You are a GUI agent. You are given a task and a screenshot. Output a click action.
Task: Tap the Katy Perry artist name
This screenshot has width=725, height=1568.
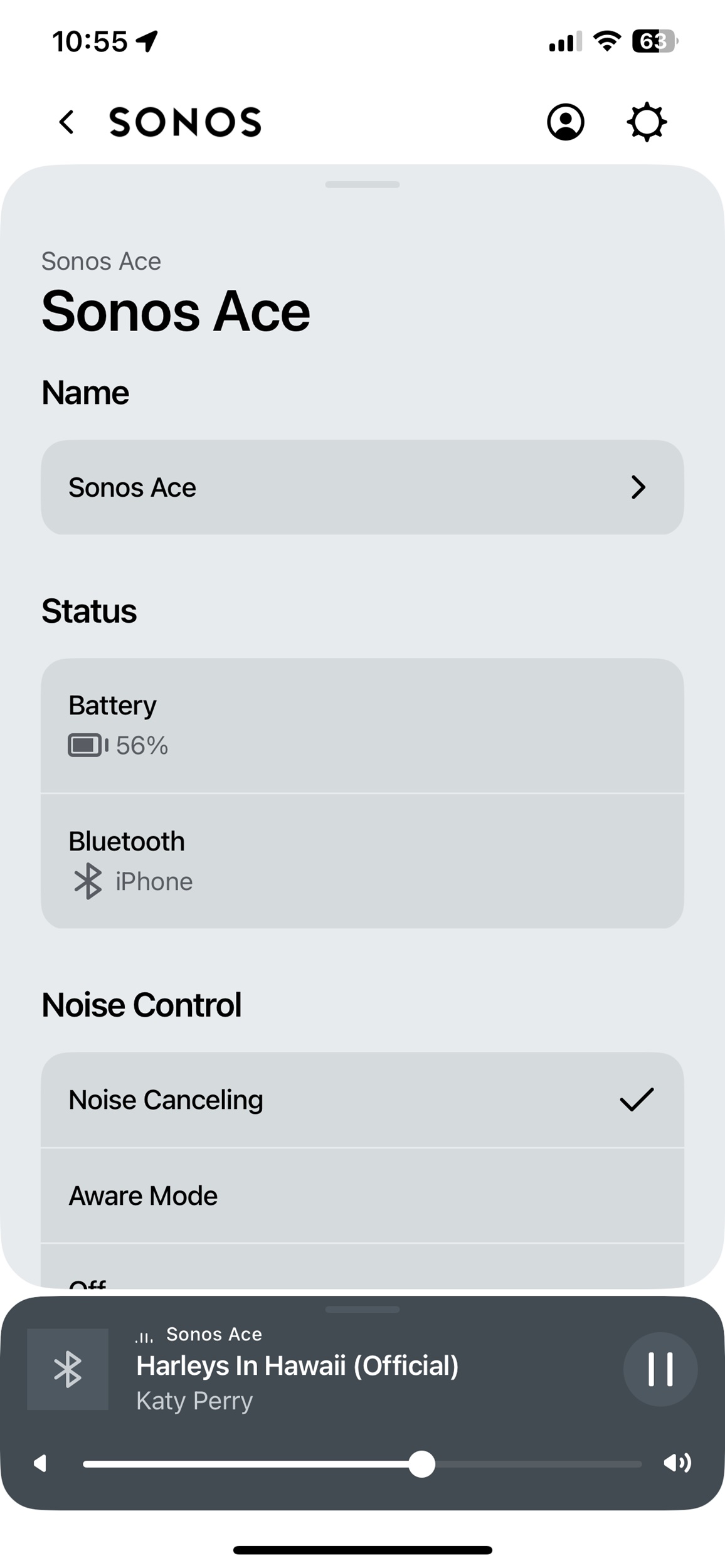coord(194,1401)
